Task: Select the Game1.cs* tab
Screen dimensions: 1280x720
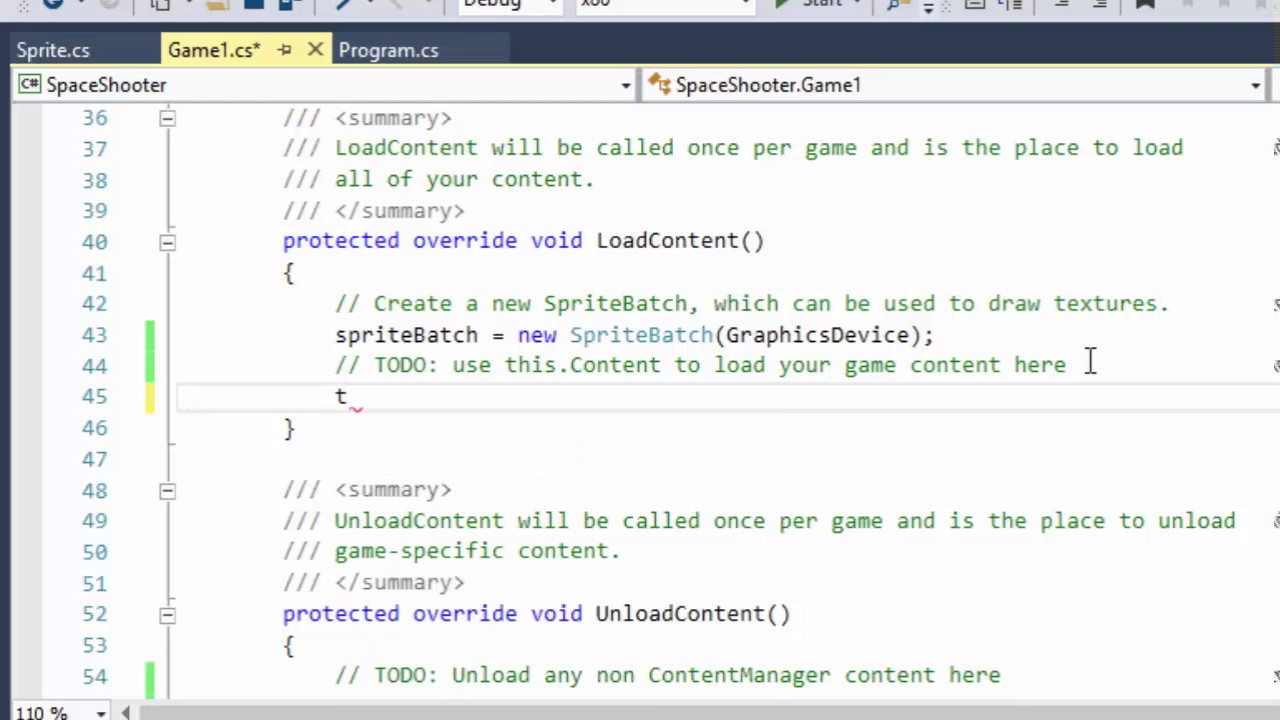Action: click(x=214, y=50)
